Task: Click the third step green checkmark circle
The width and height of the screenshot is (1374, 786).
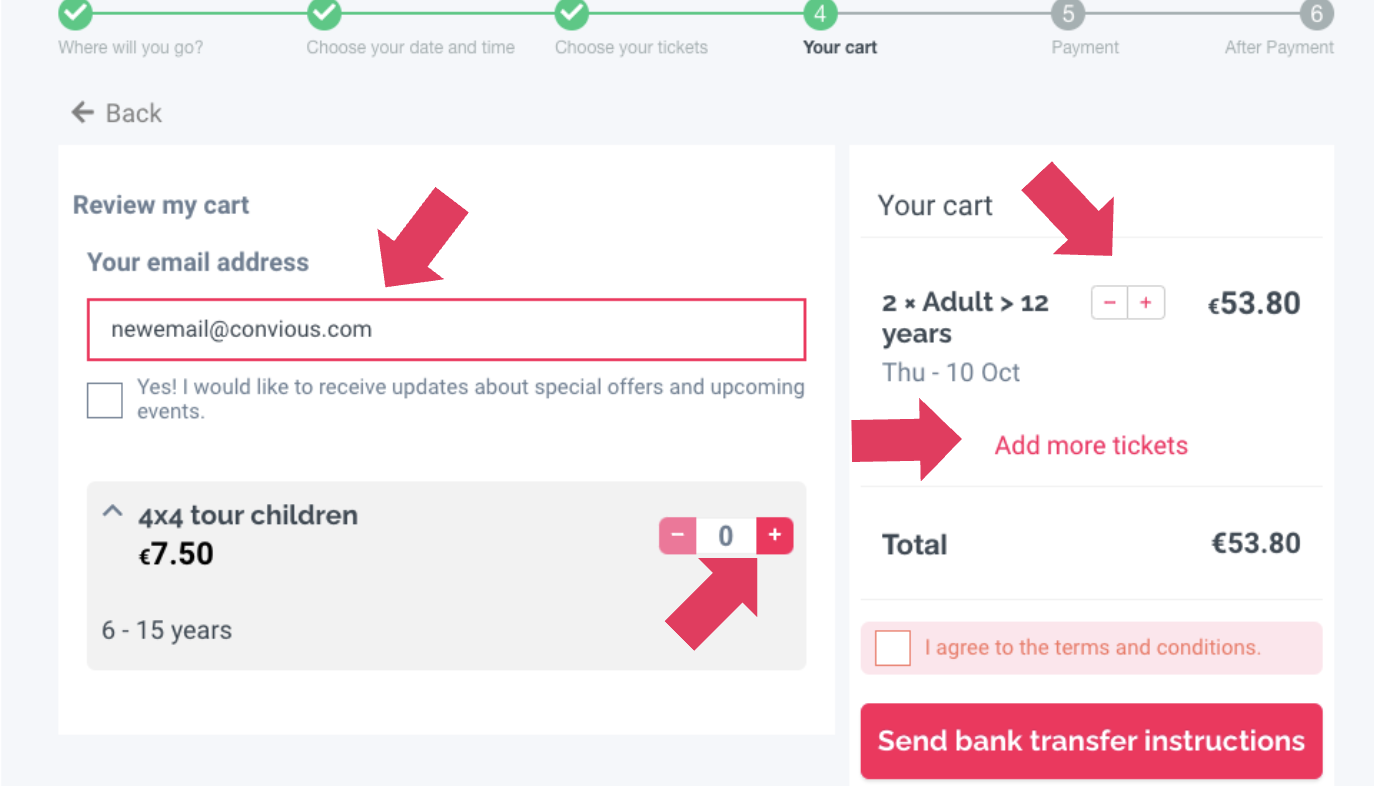Action: pos(572,14)
